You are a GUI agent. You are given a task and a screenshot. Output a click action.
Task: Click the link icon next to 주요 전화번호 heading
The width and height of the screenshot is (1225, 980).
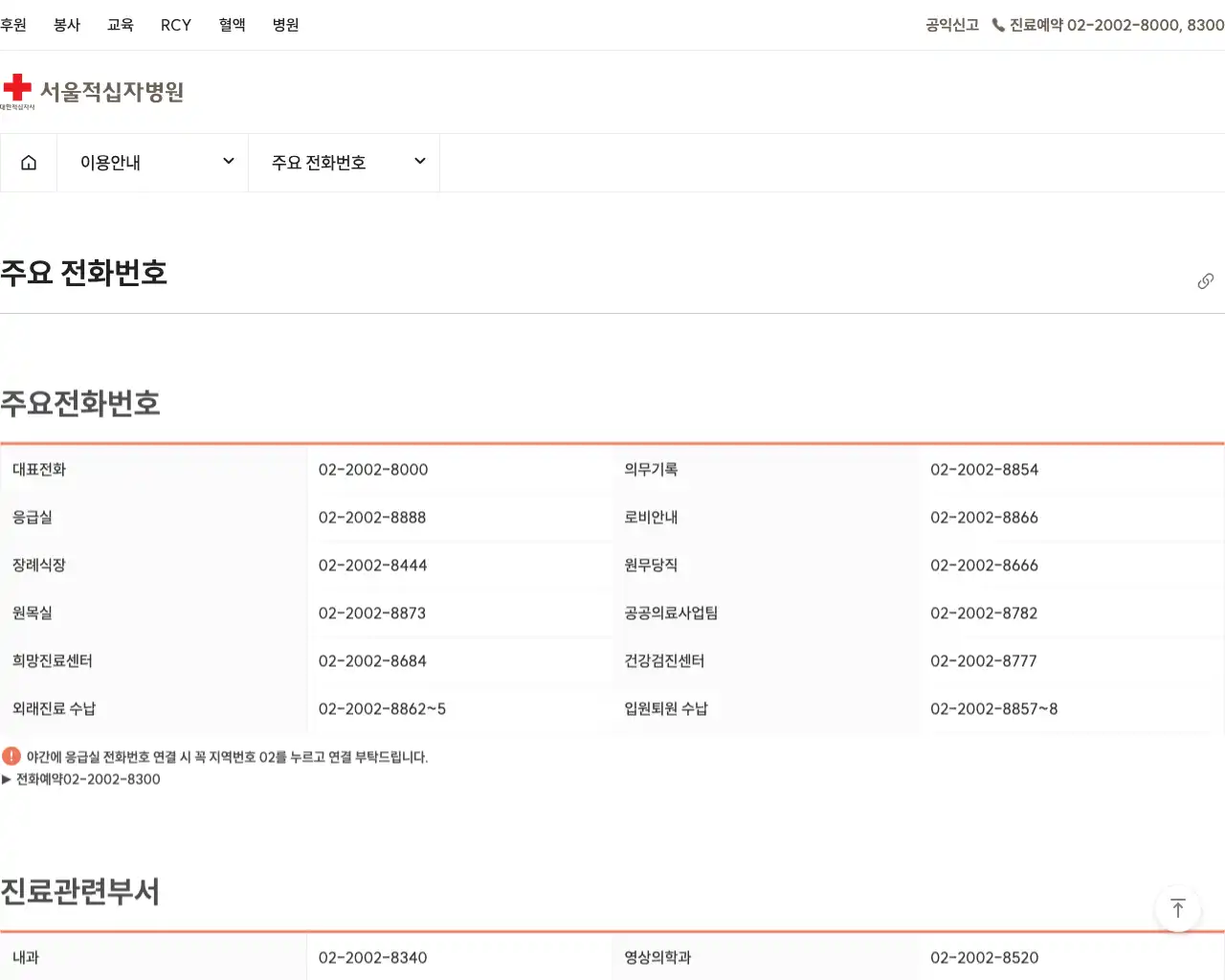tap(1205, 280)
